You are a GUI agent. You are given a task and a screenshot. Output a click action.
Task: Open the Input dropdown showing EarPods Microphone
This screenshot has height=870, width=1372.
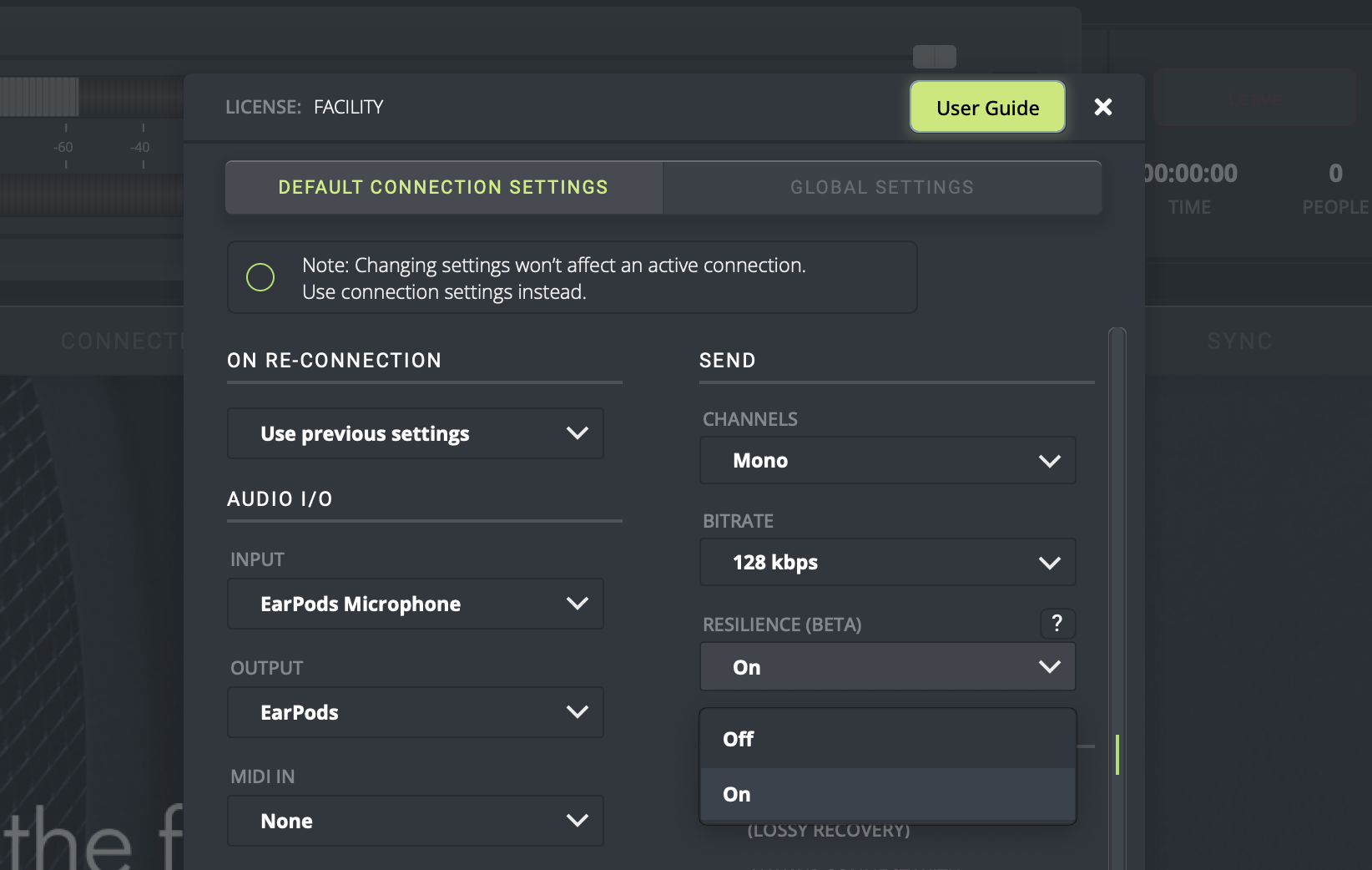415,604
